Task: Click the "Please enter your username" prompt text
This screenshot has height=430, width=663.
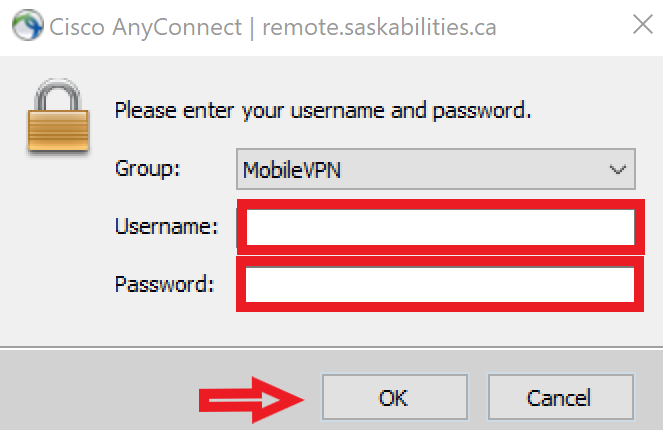Action: tap(249, 111)
